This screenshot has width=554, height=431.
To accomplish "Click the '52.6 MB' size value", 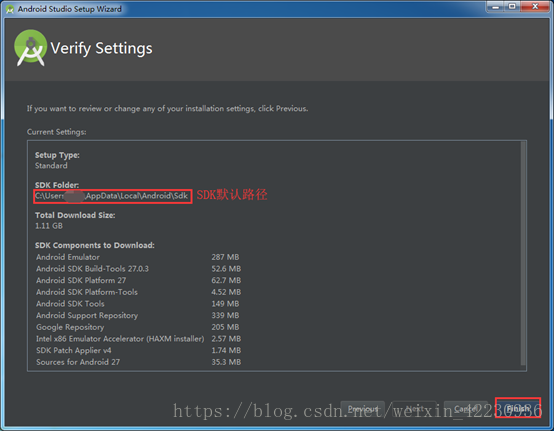I will pyautogui.click(x=226, y=269).
